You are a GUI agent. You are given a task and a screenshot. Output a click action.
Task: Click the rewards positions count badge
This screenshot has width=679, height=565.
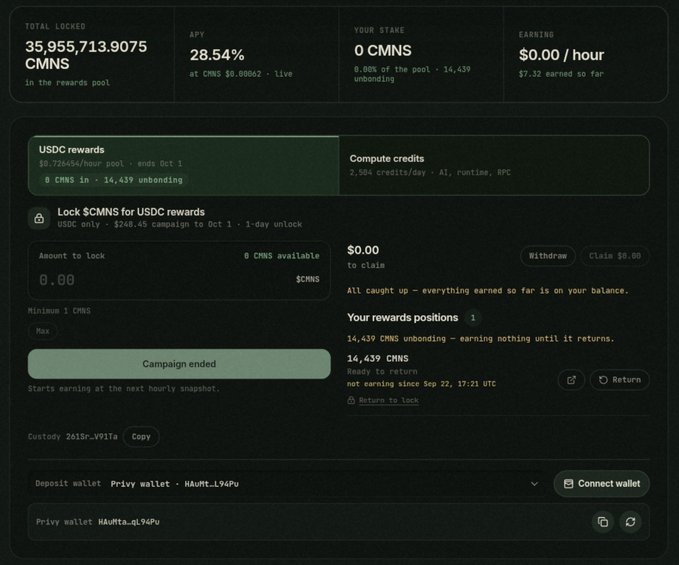(x=472, y=318)
